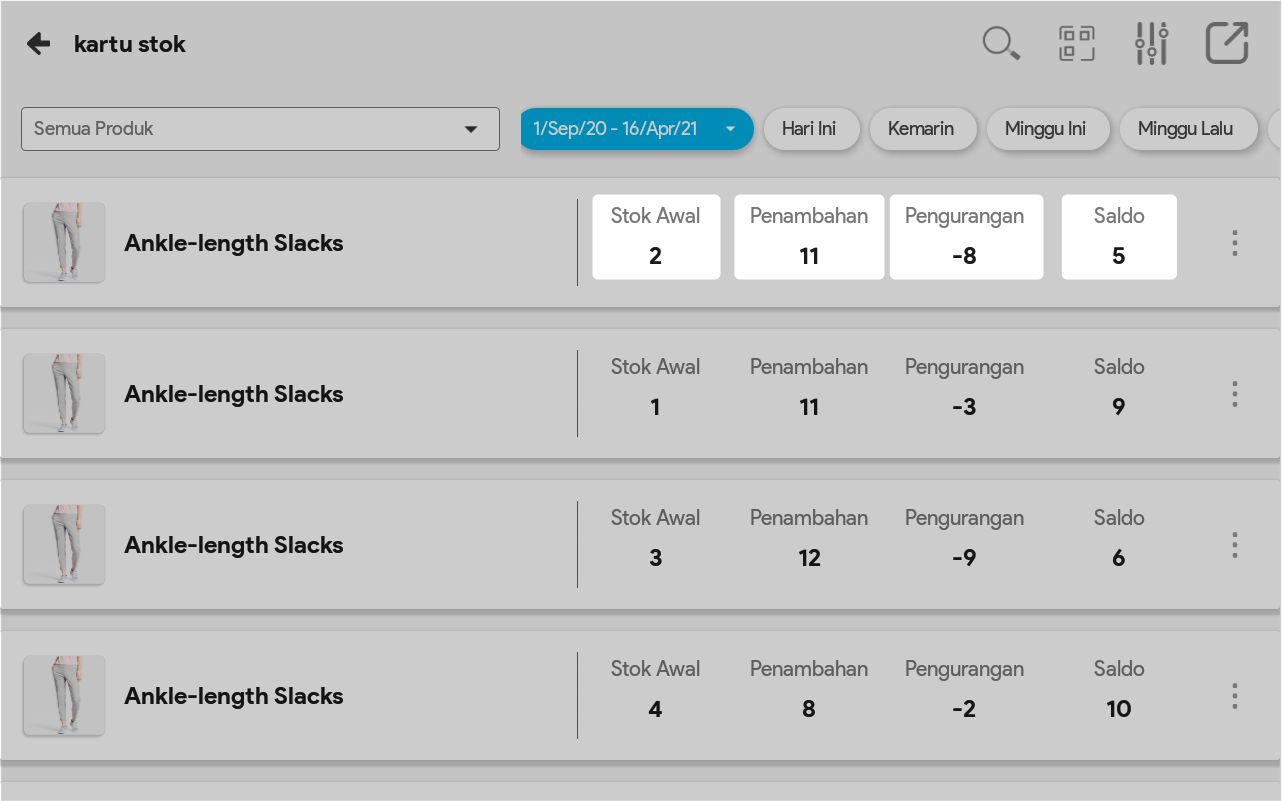Choose the Minggu Ini date filter

point(1045,129)
